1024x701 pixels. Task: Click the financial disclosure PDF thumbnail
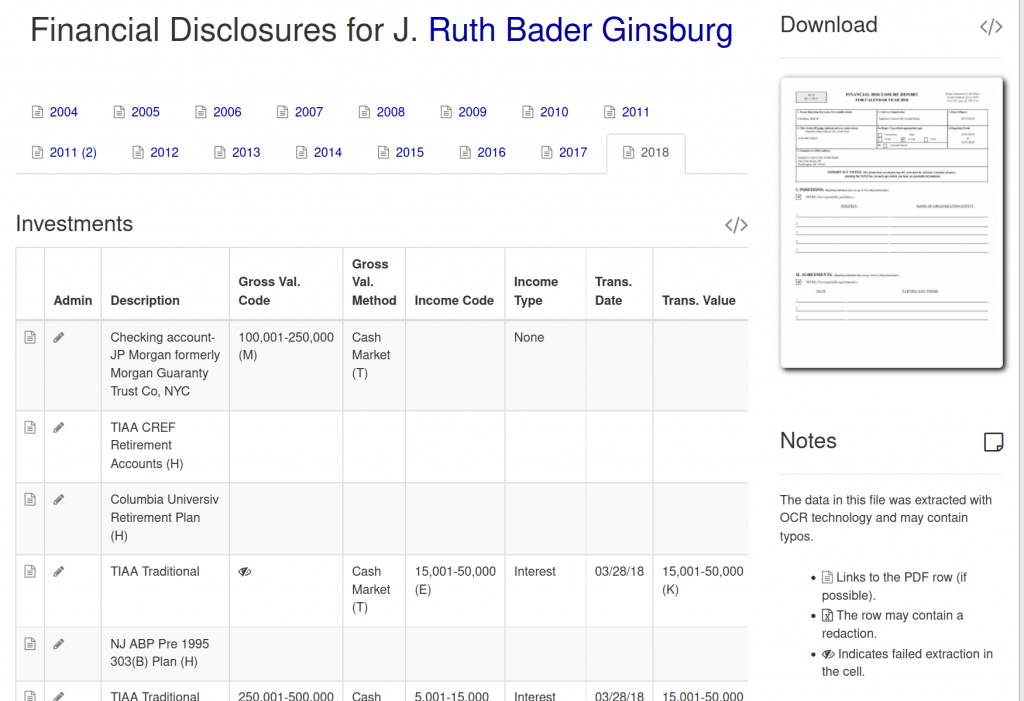point(891,223)
